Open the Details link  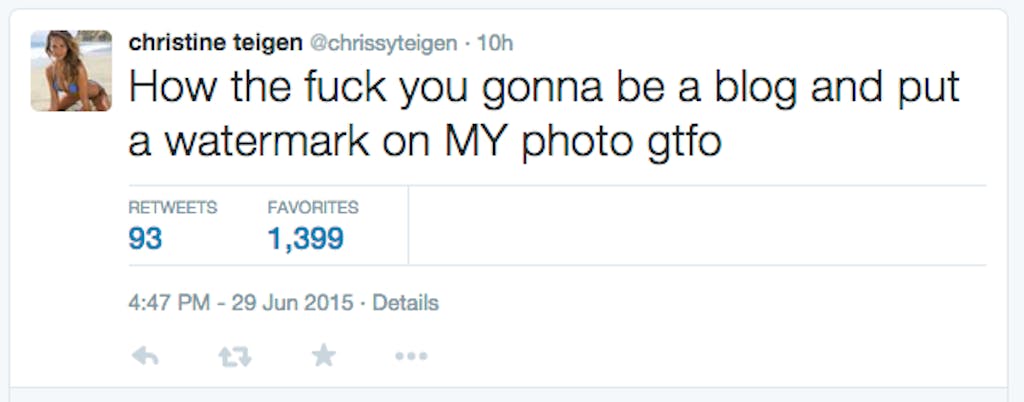pos(405,302)
